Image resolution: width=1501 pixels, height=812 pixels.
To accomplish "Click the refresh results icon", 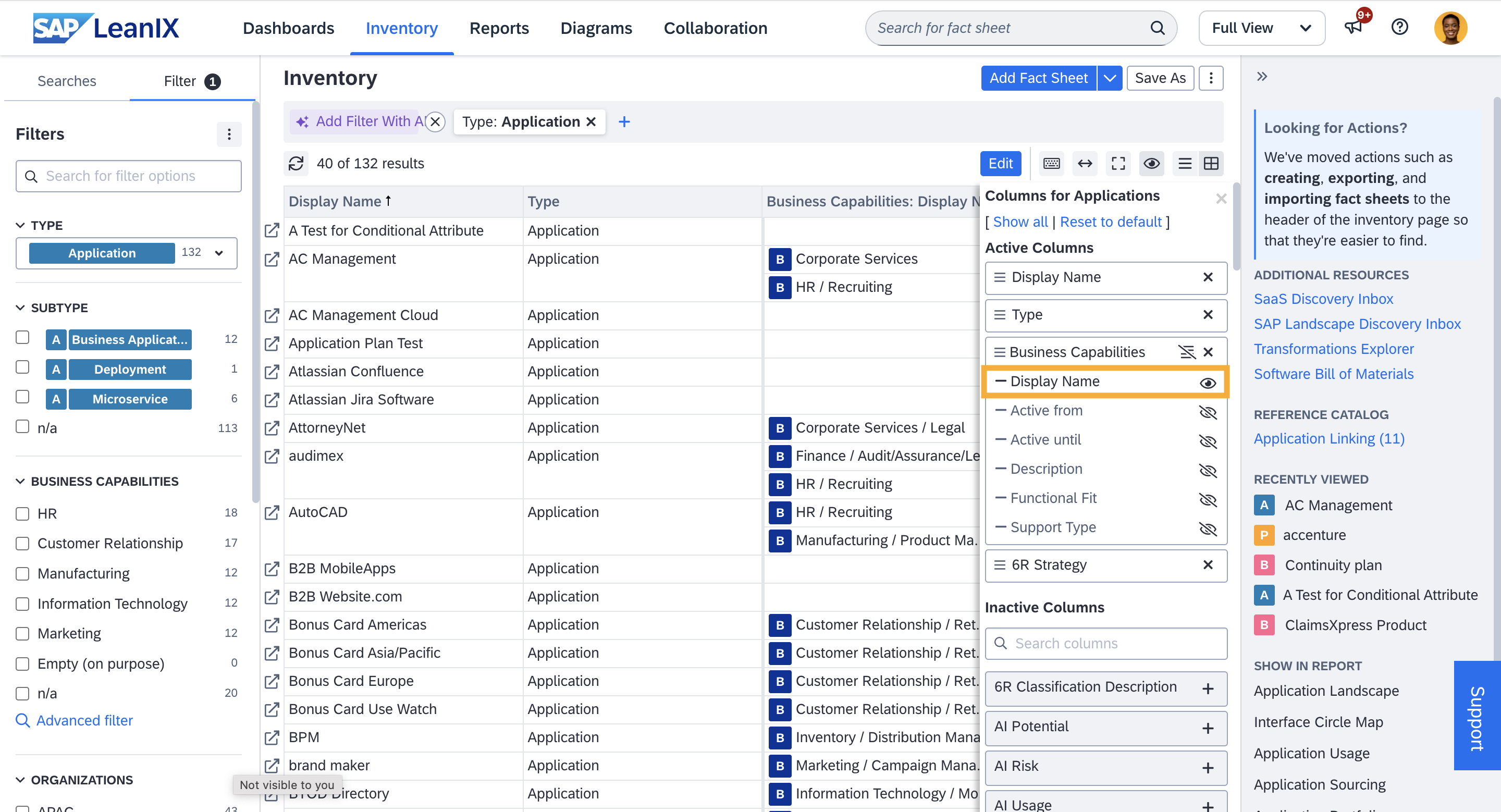I will (296, 164).
